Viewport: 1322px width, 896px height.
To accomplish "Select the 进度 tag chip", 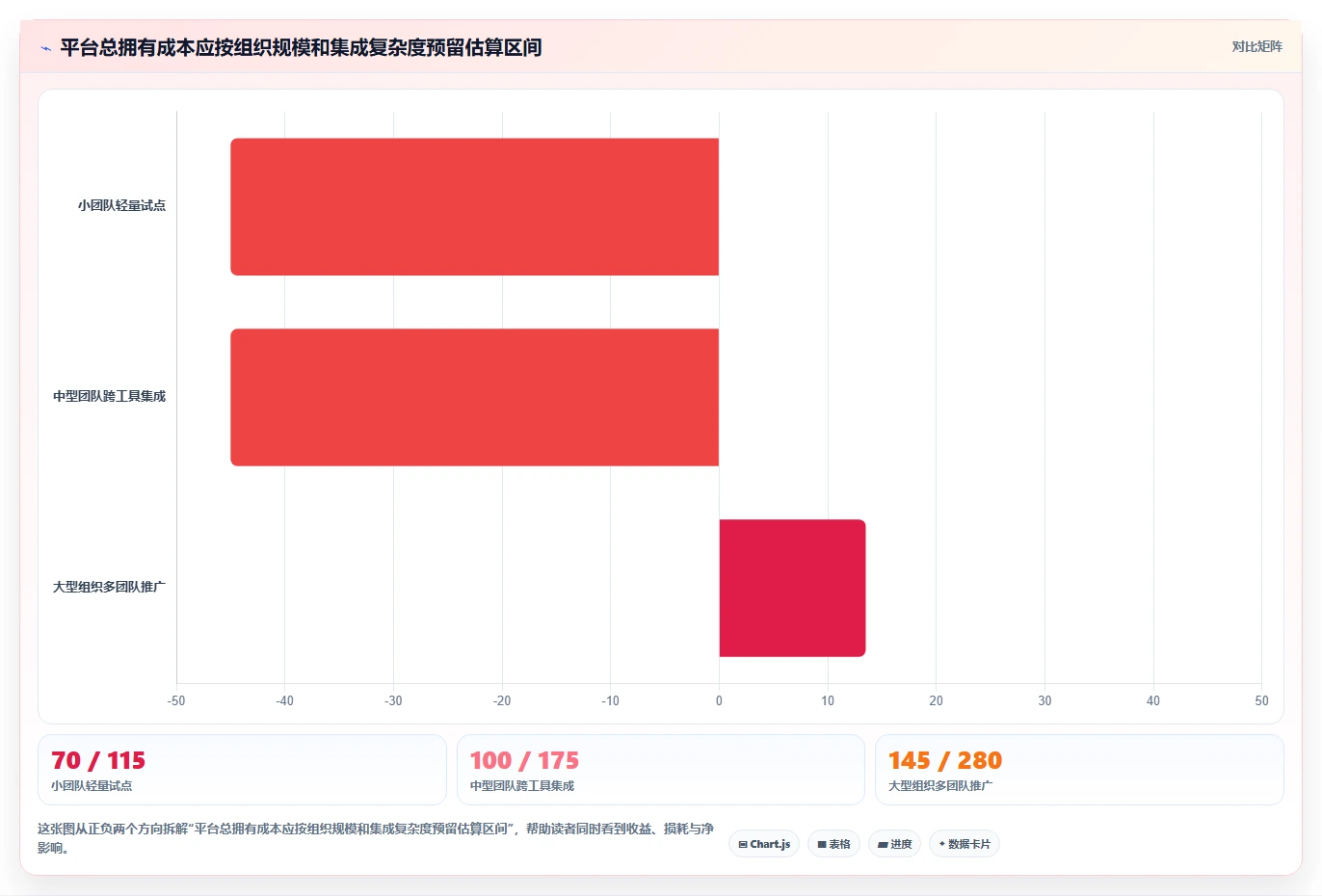I will click(x=894, y=844).
